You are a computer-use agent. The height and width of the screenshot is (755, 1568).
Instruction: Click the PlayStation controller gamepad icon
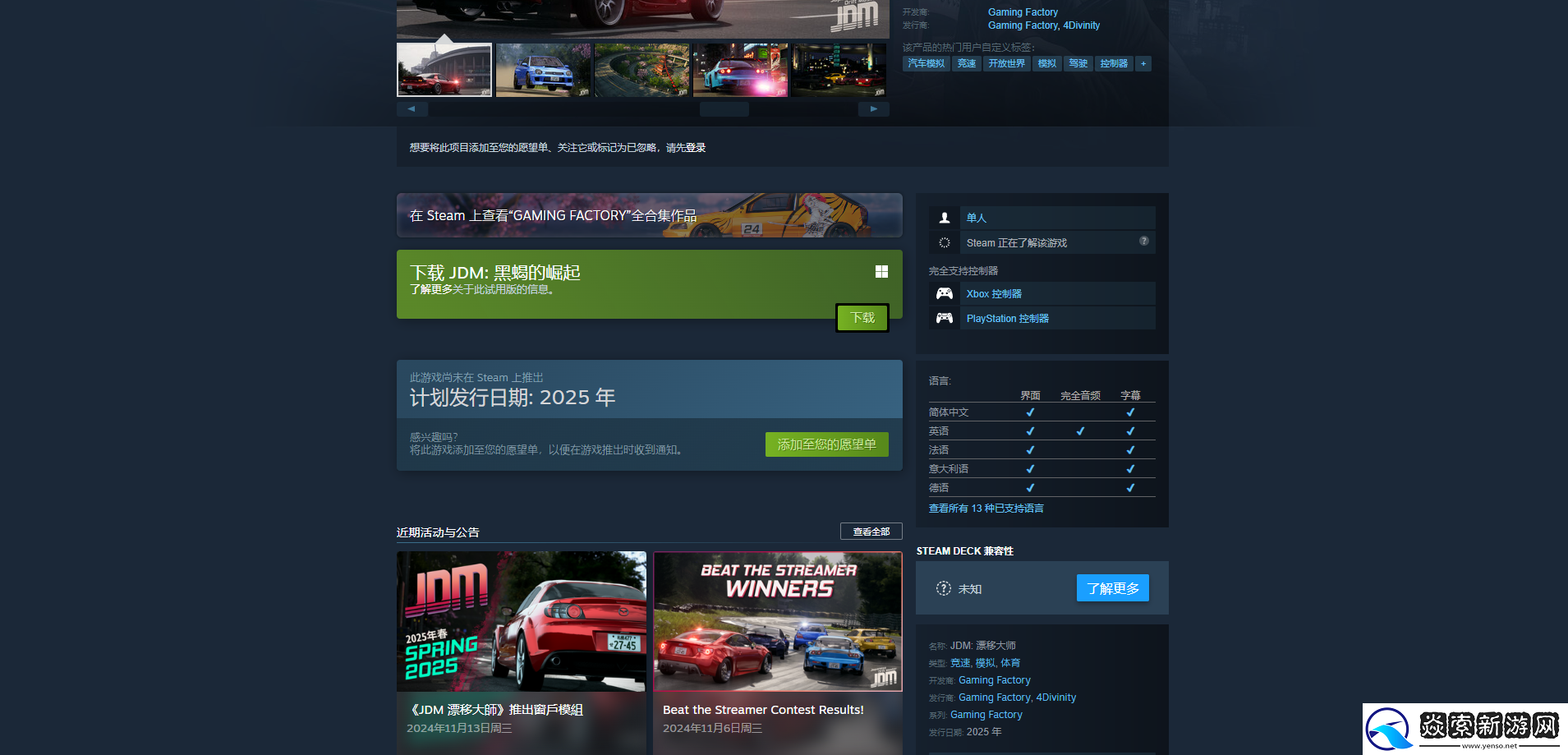point(945,318)
